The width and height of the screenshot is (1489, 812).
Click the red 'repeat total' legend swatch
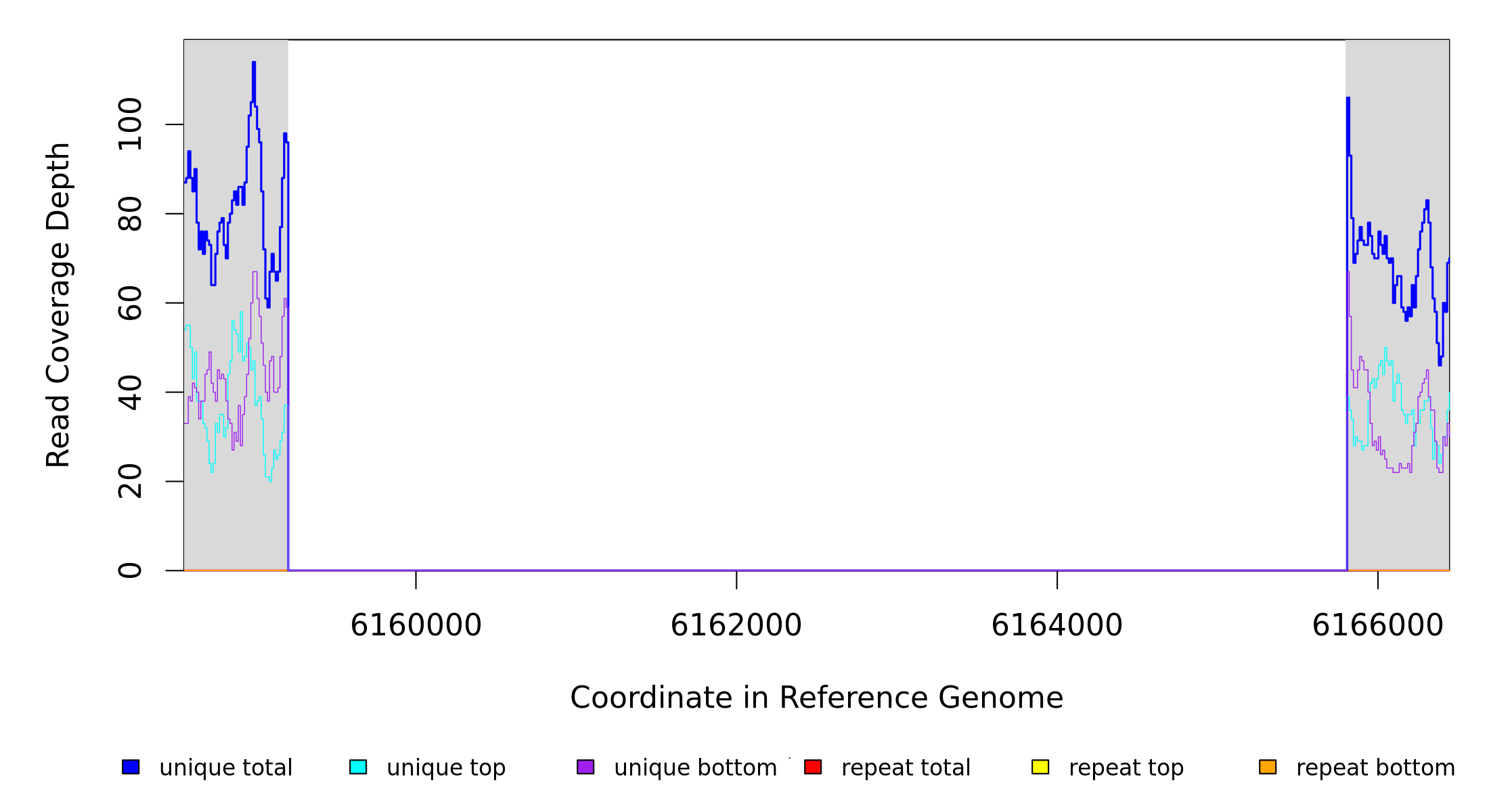813,767
